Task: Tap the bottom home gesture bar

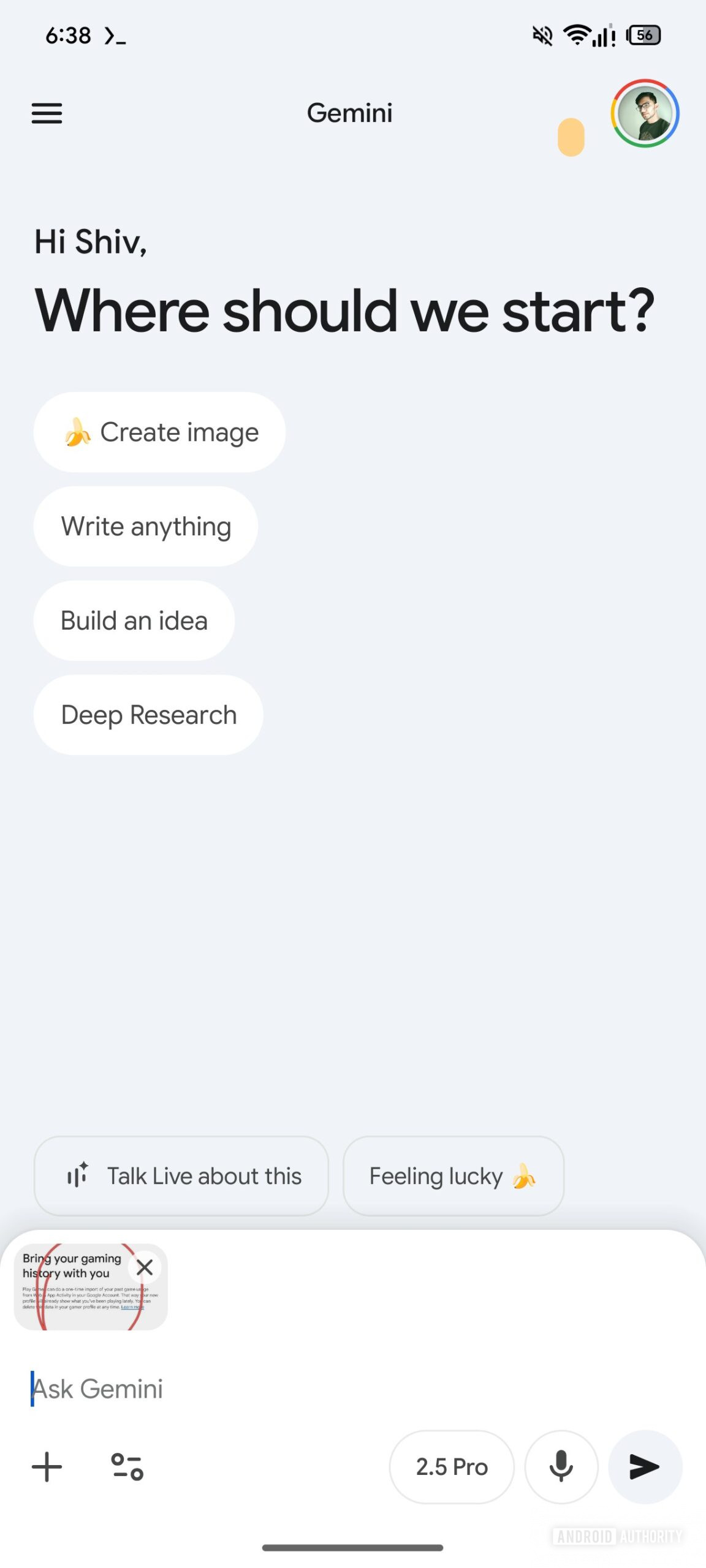Action: 352,1548
